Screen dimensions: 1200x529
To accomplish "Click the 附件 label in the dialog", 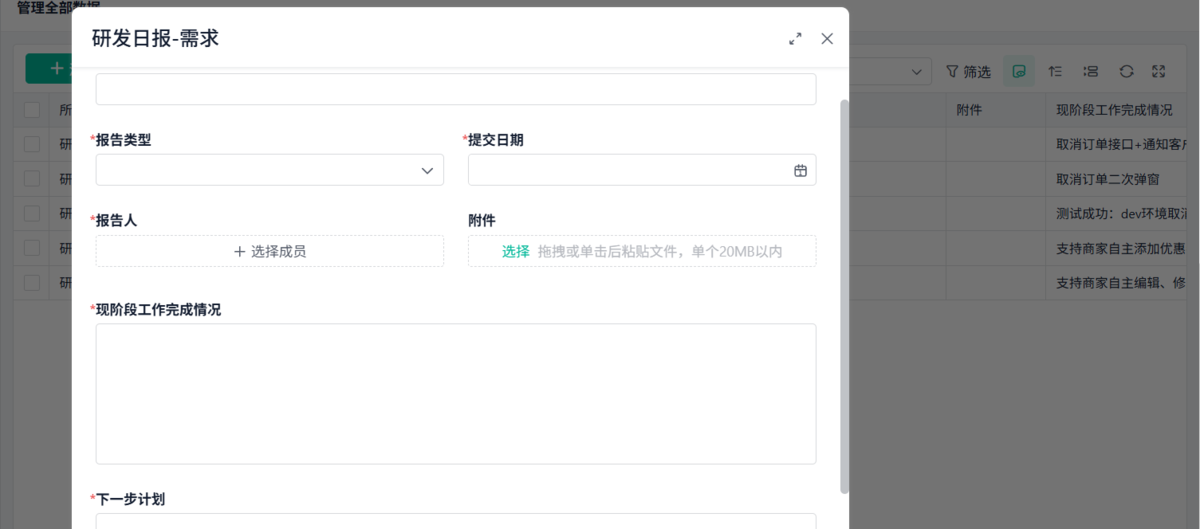I will (482, 220).
